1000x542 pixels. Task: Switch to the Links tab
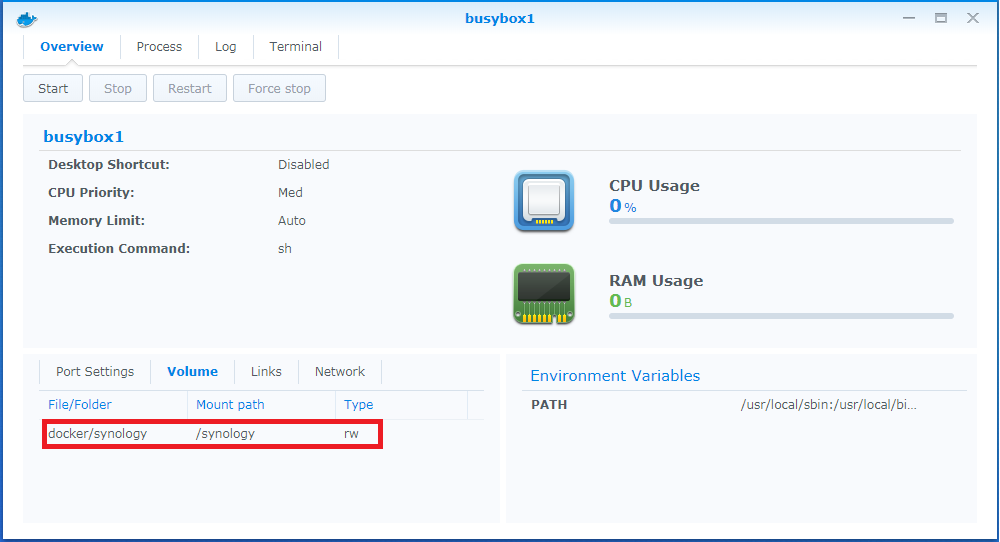pos(266,372)
